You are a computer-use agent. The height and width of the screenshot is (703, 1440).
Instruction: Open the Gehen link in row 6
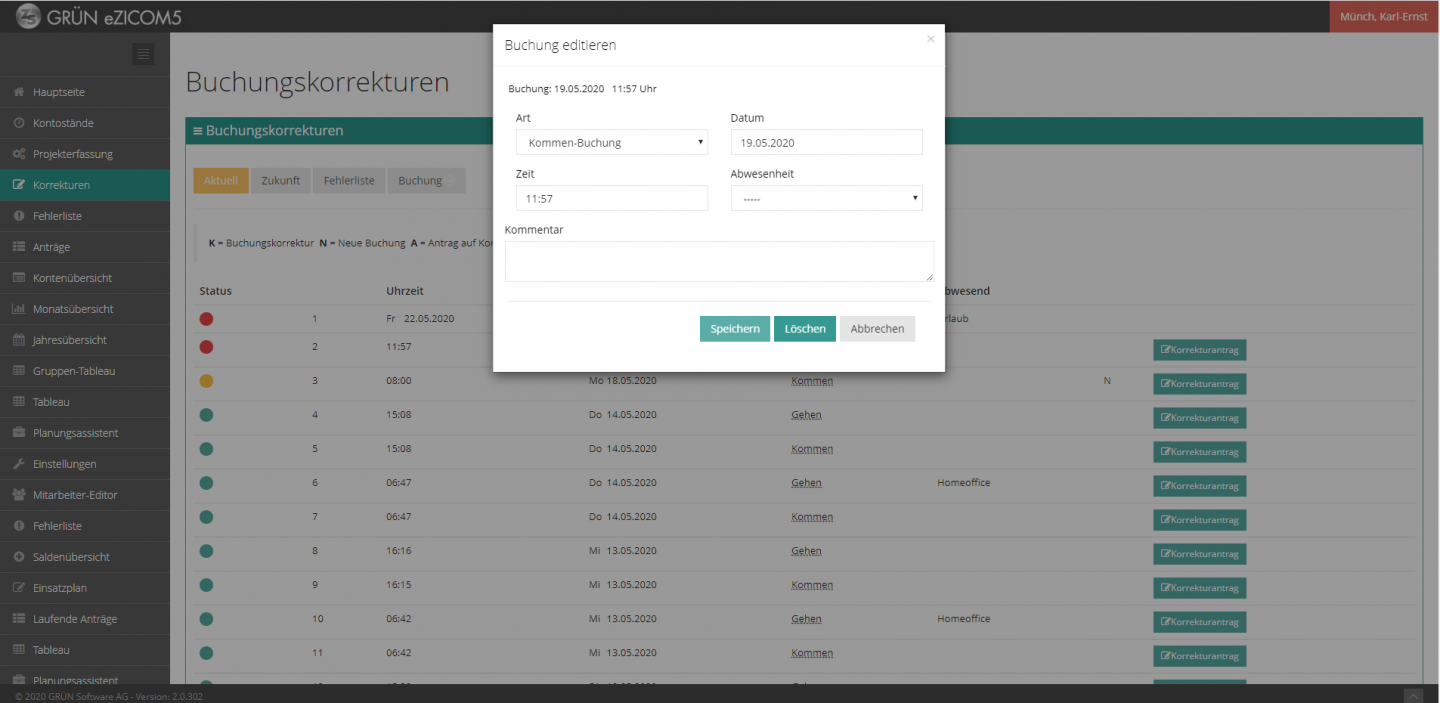[x=806, y=483]
